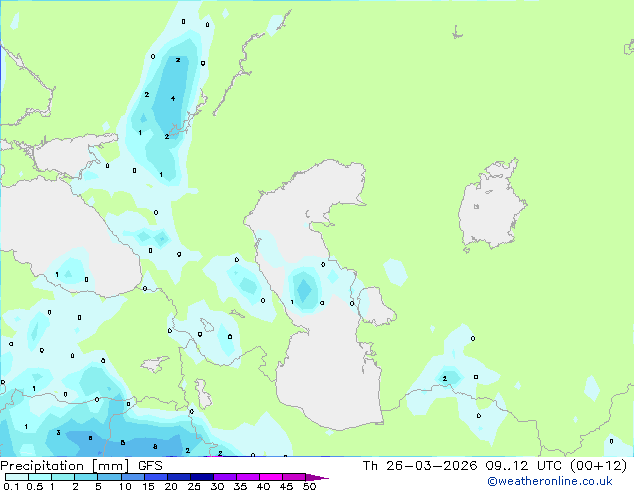Select legend swatch between 0.1 and 0.5
The height and width of the screenshot is (490, 634).
[17, 477]
